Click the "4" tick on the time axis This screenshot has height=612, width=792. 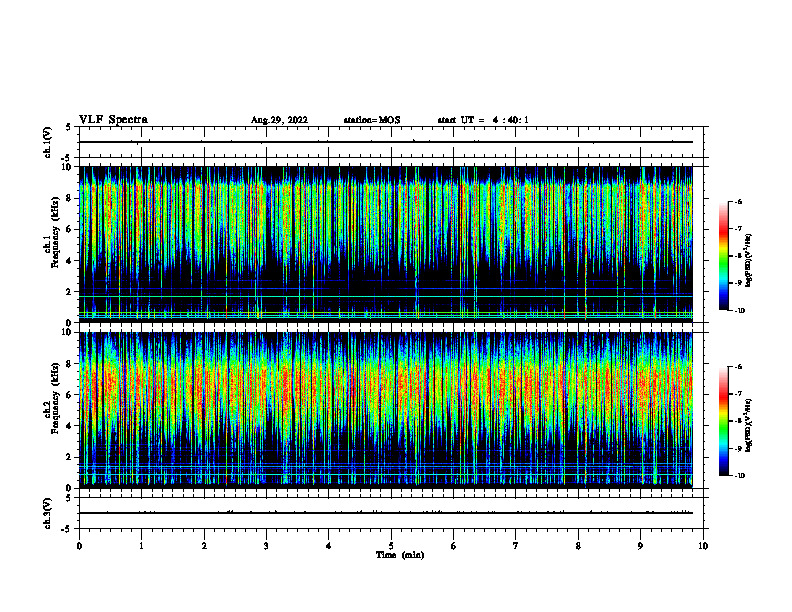tap(329, 546)
